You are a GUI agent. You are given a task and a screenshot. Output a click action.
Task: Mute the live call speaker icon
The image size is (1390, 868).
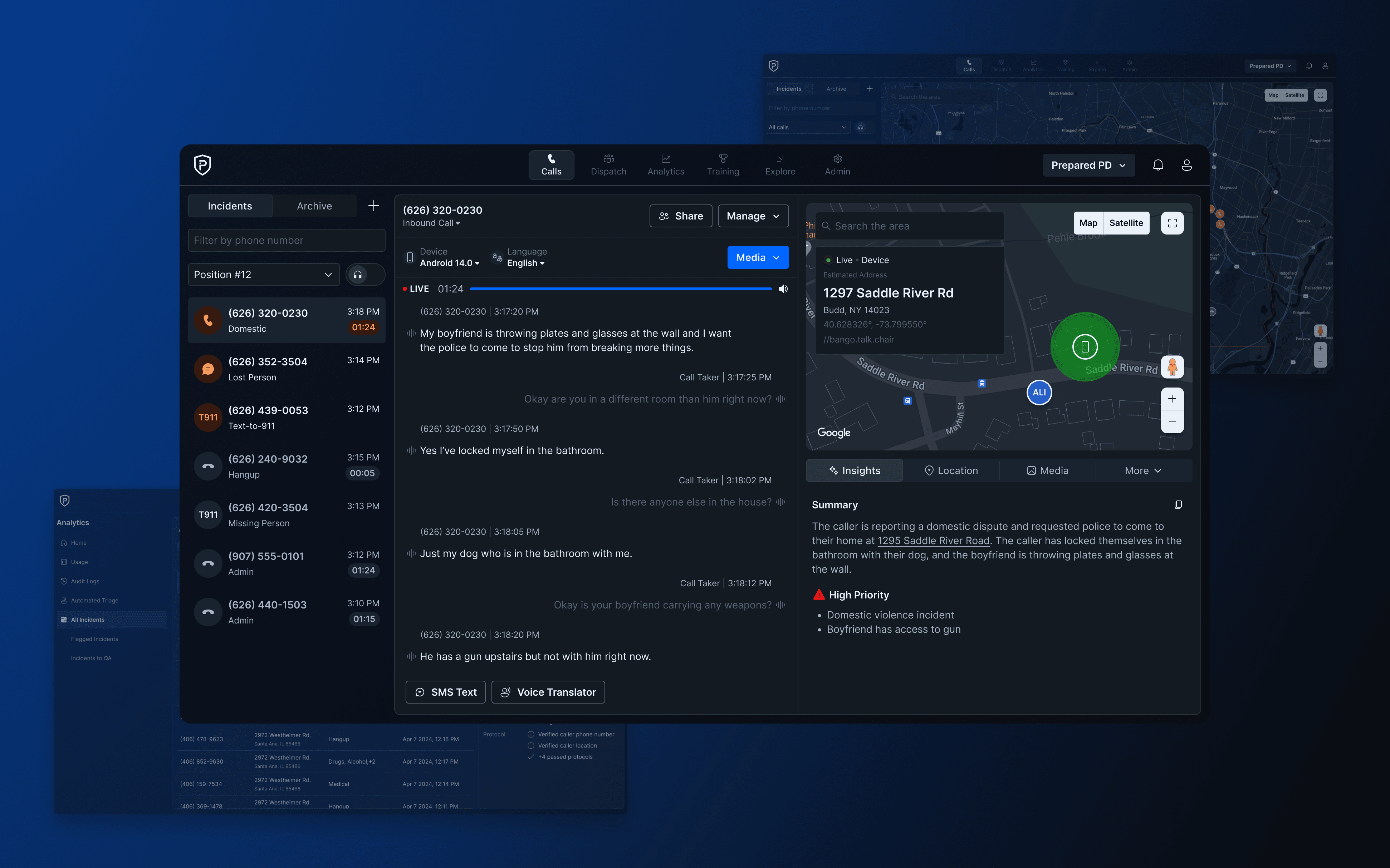point(783,289)
